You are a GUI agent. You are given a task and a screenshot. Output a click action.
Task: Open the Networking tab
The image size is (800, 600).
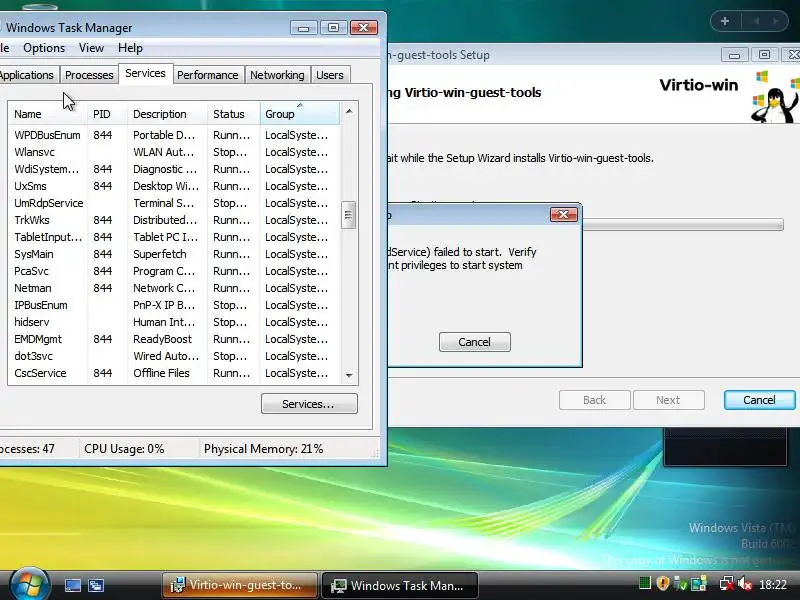(277, 75)
